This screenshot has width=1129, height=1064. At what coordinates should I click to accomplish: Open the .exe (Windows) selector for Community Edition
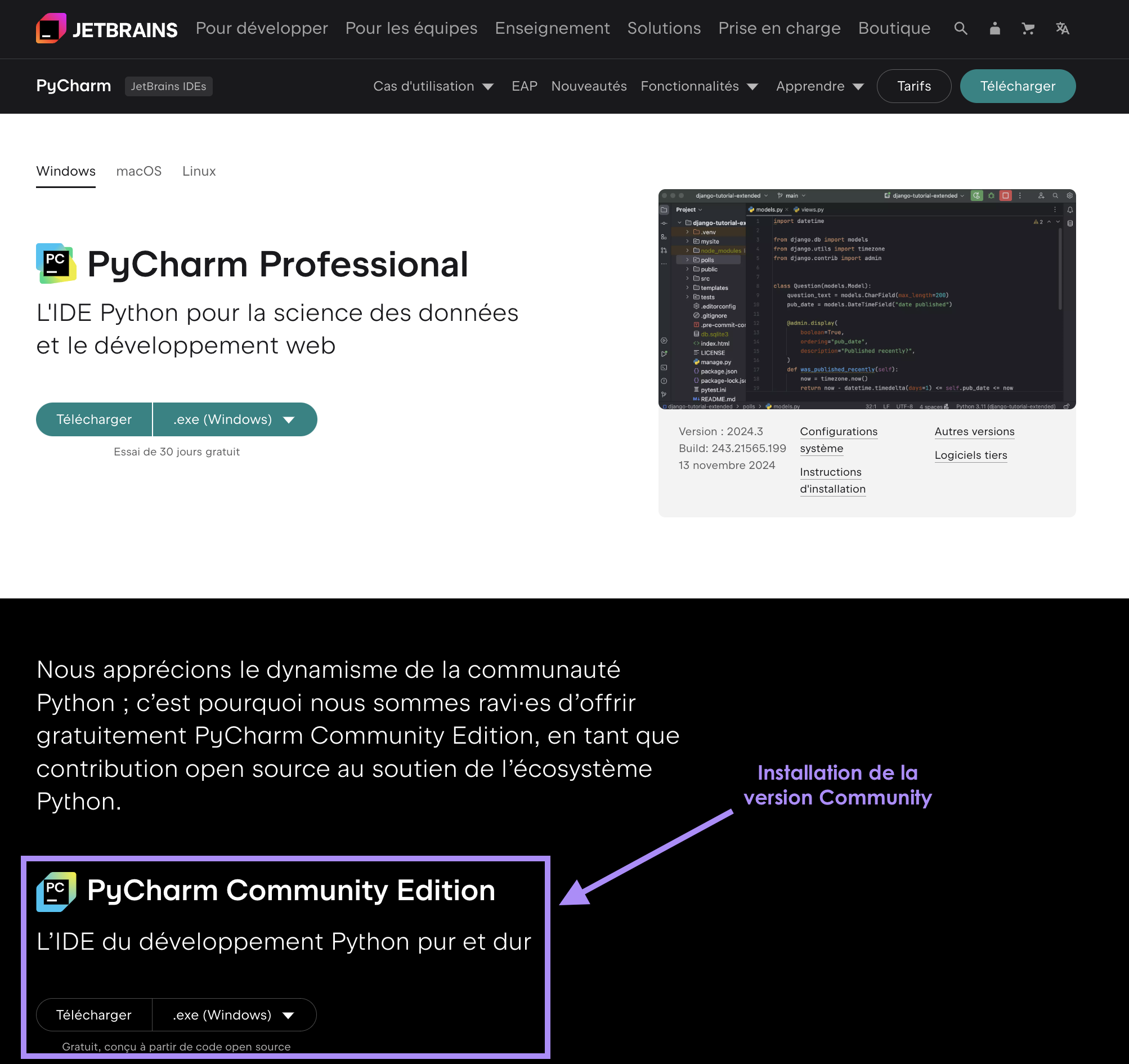[234, 1014]
